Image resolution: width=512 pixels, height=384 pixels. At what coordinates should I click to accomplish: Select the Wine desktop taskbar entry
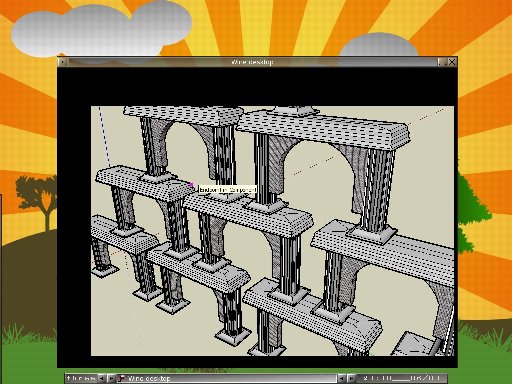coord(227,378)
